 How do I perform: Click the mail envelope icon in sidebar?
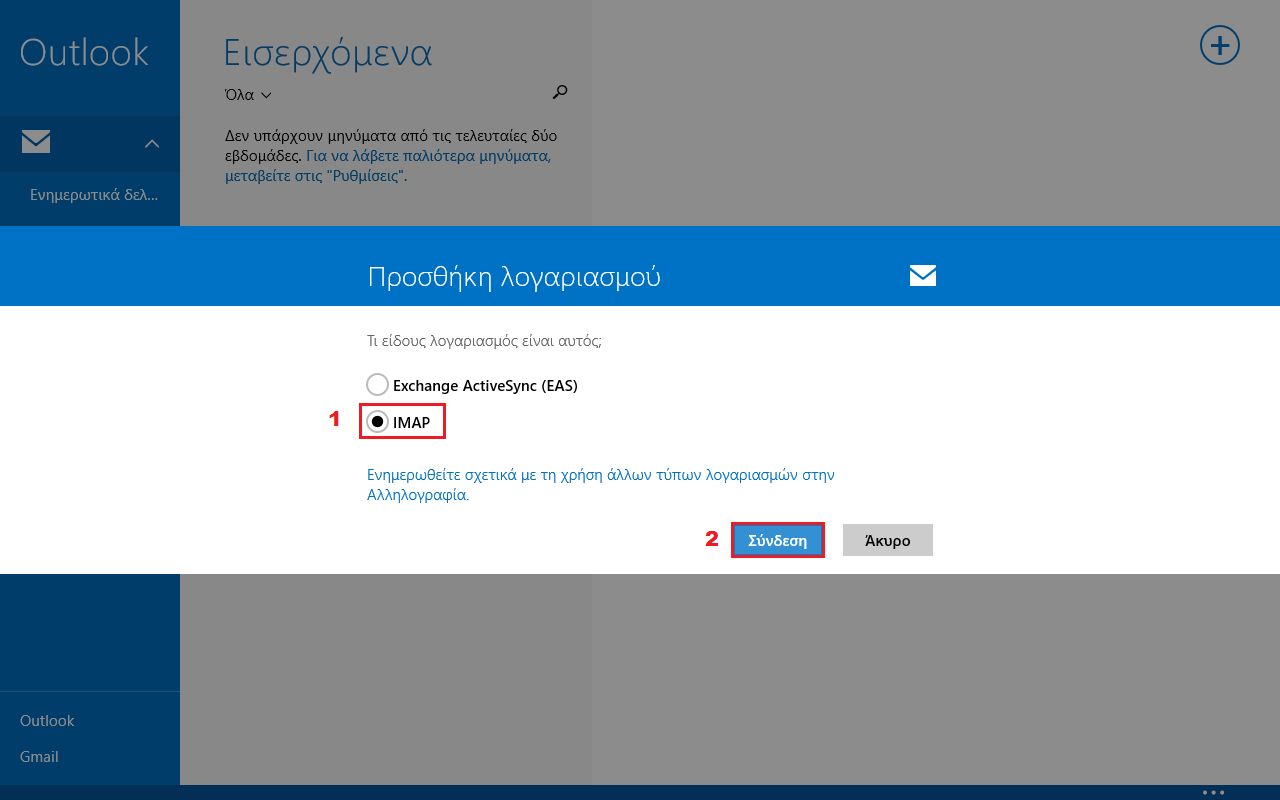36,142
